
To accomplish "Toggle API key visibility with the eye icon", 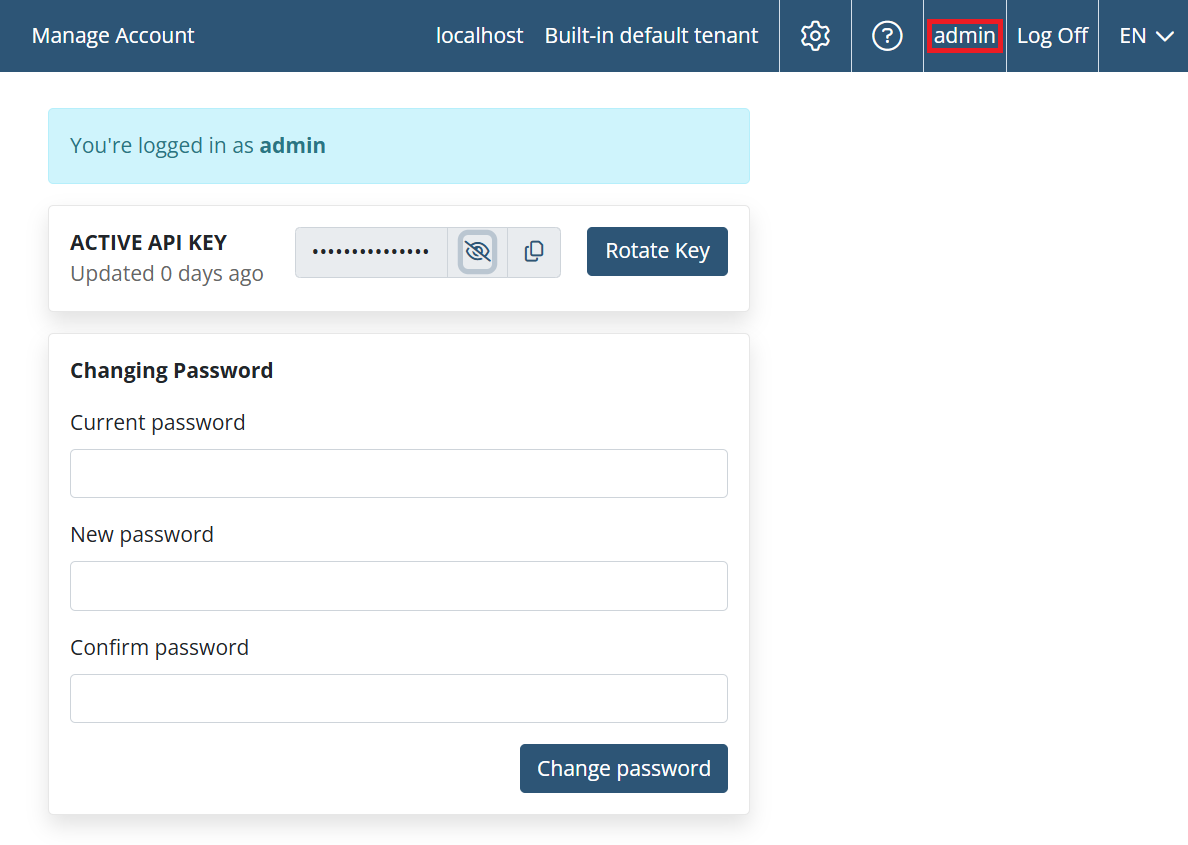I will coord(477,252).
